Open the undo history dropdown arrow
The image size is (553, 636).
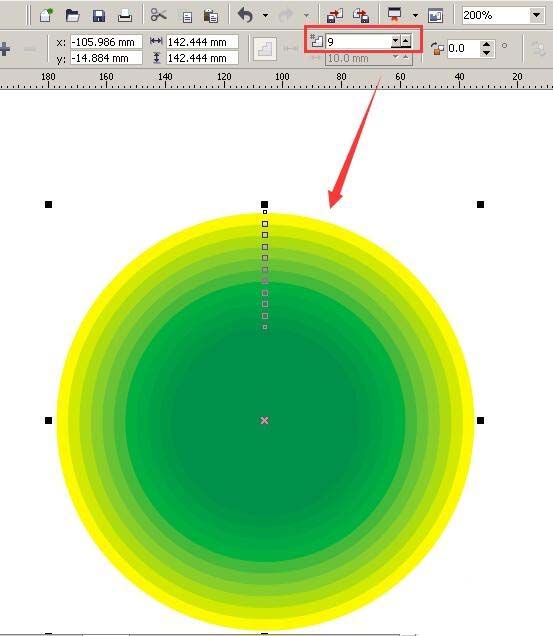pos(265,16)
